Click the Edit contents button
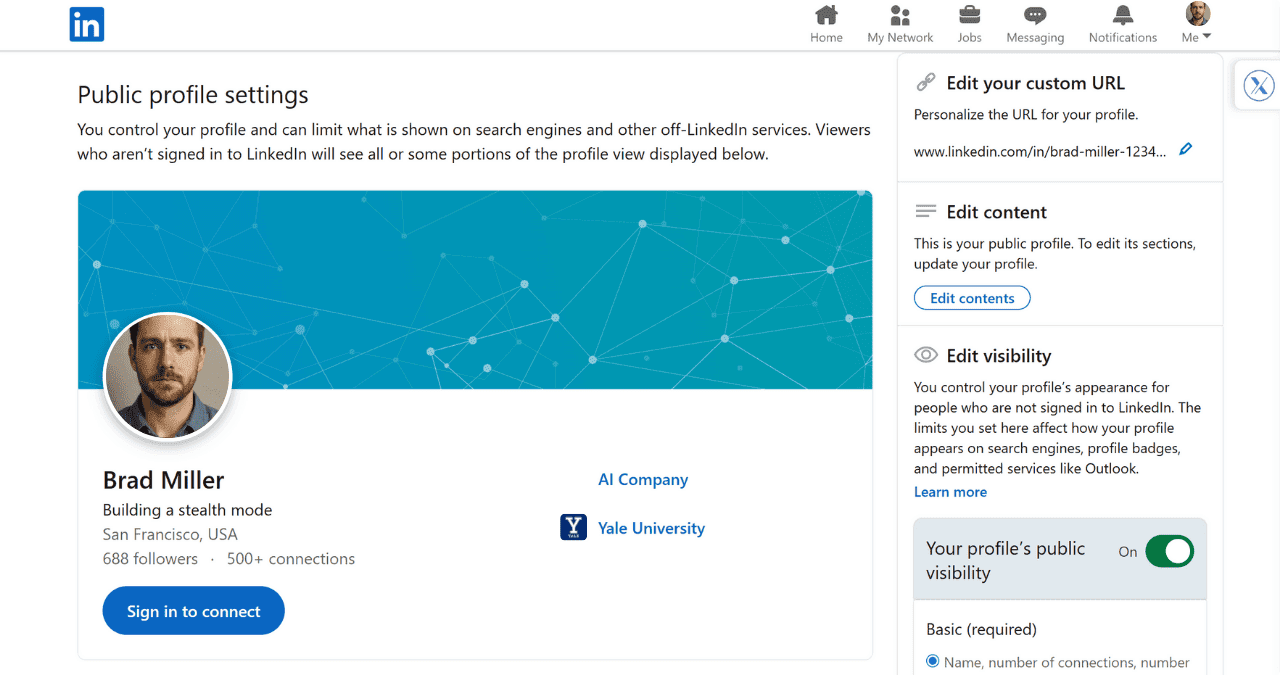1280x676 pixels. [971, 297]
